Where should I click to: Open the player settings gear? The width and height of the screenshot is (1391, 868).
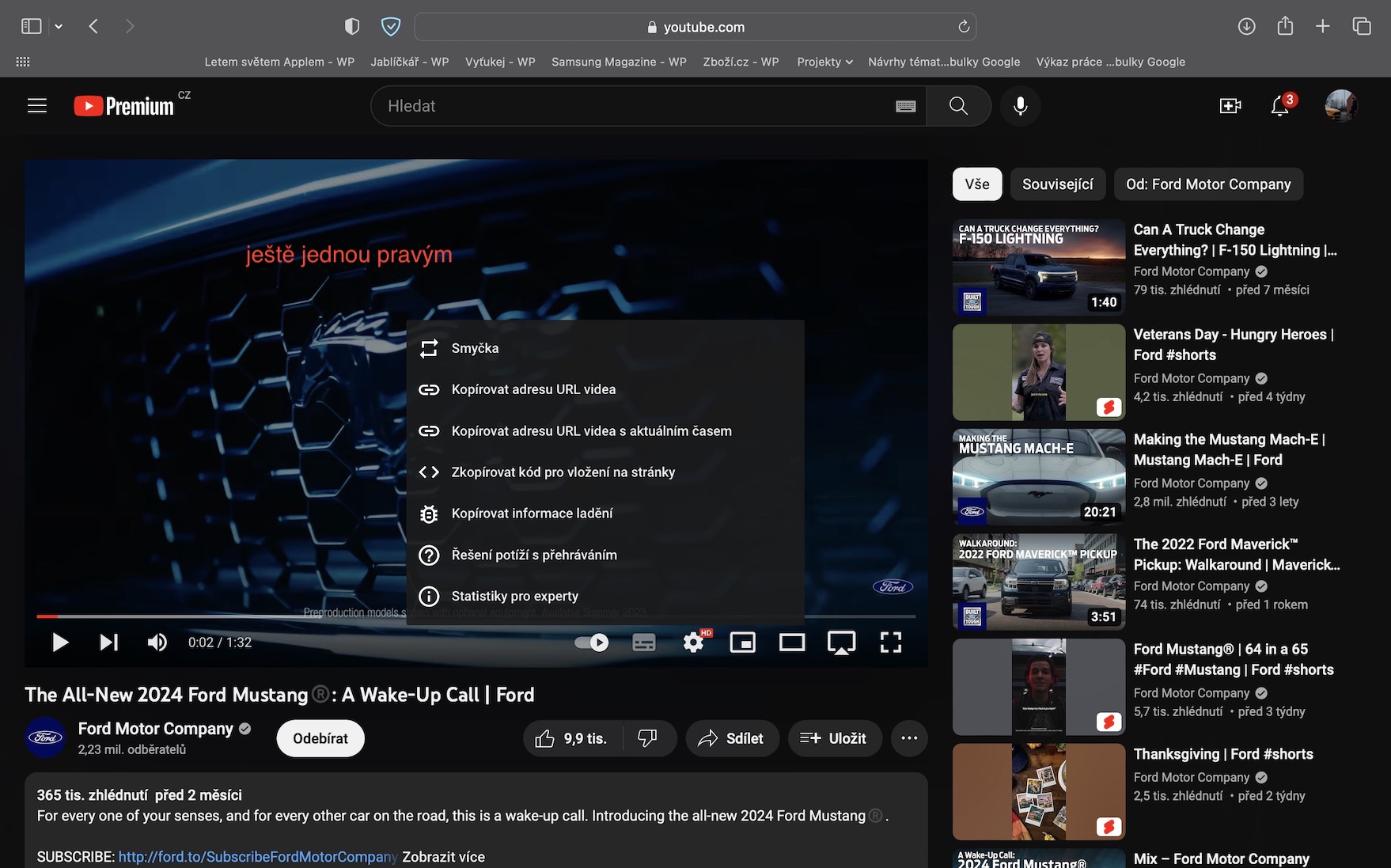click(x=694, y=642)
